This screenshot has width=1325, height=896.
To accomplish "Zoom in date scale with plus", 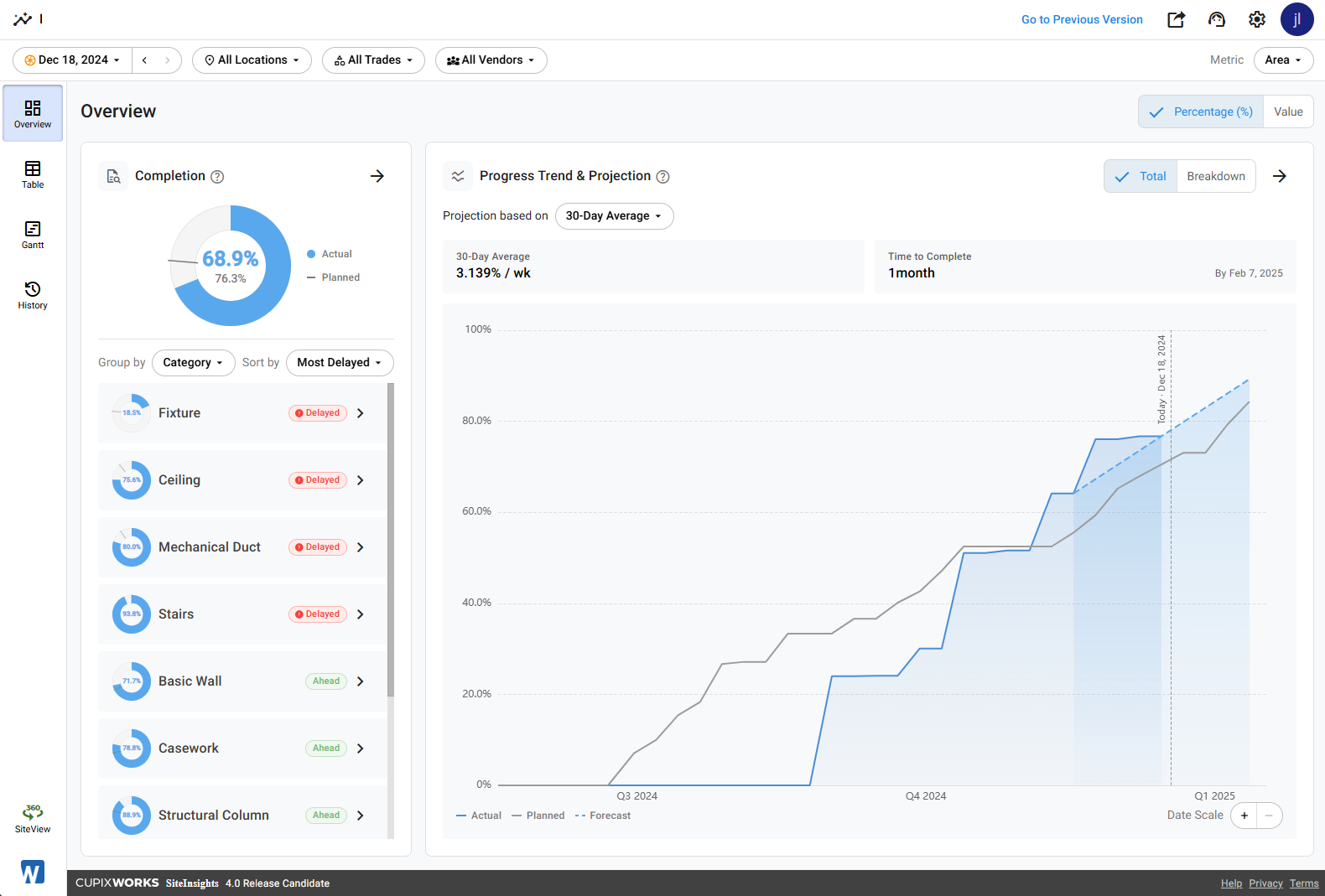I will click(1244, 816).
